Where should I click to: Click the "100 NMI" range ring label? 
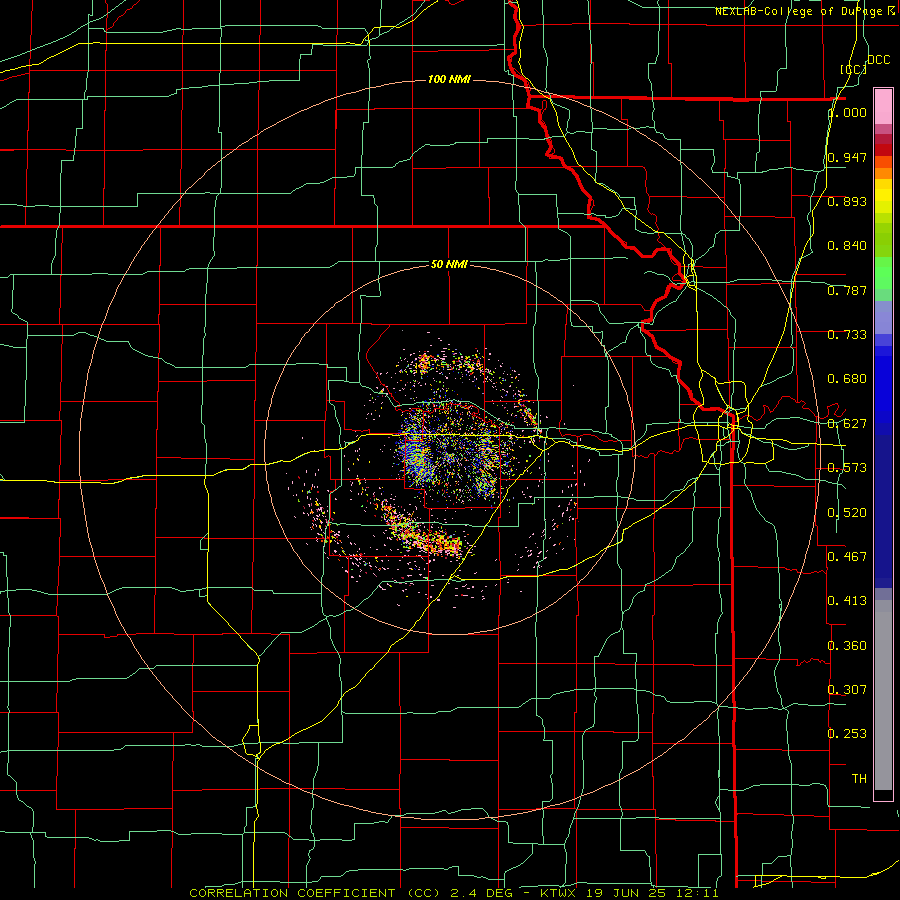pyautogui.click(x=449, y=79)
